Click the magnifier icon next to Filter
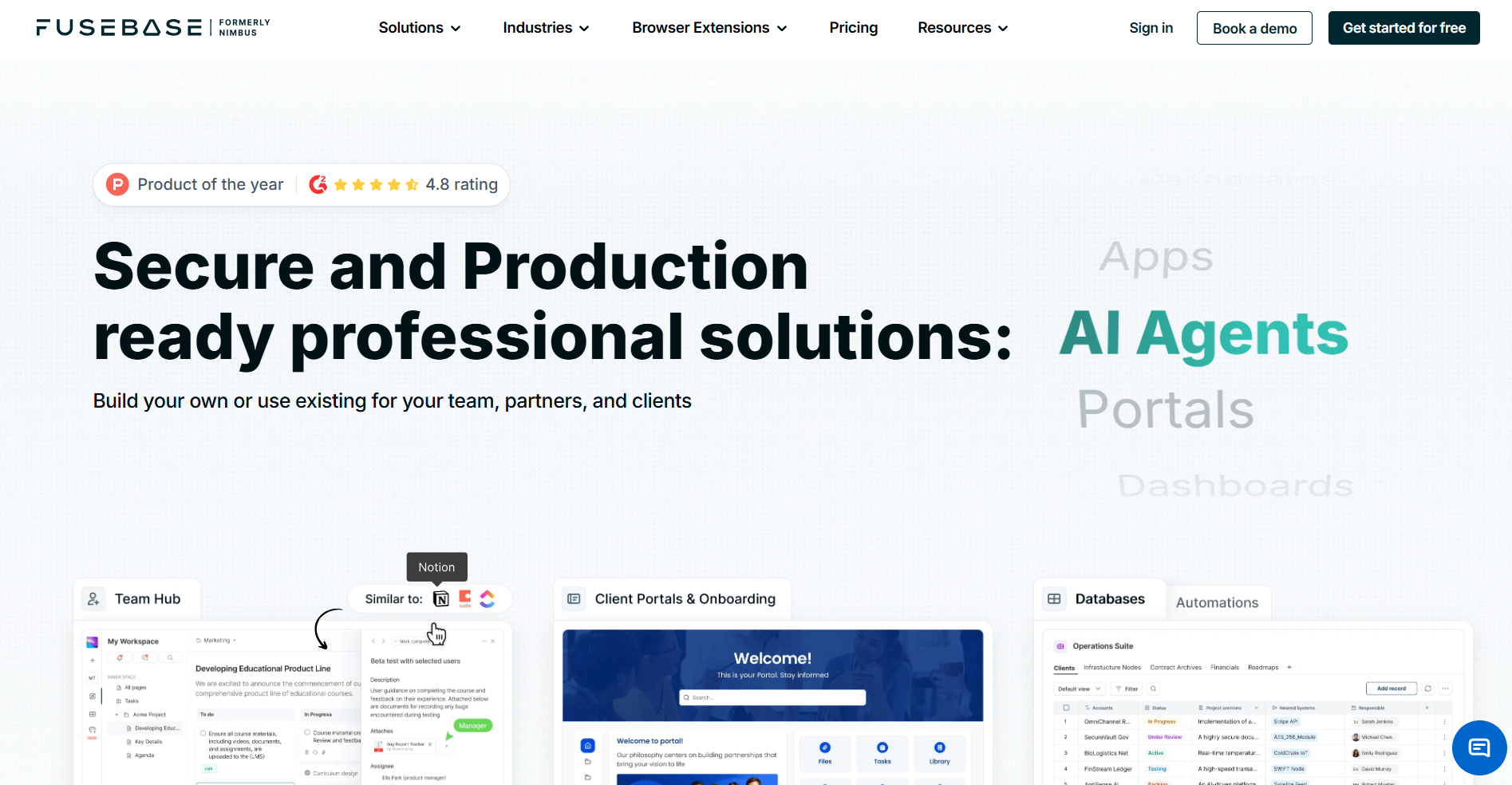This screenshot has height=785, width=1512. pyautogui.click(x=1154, y=688)
